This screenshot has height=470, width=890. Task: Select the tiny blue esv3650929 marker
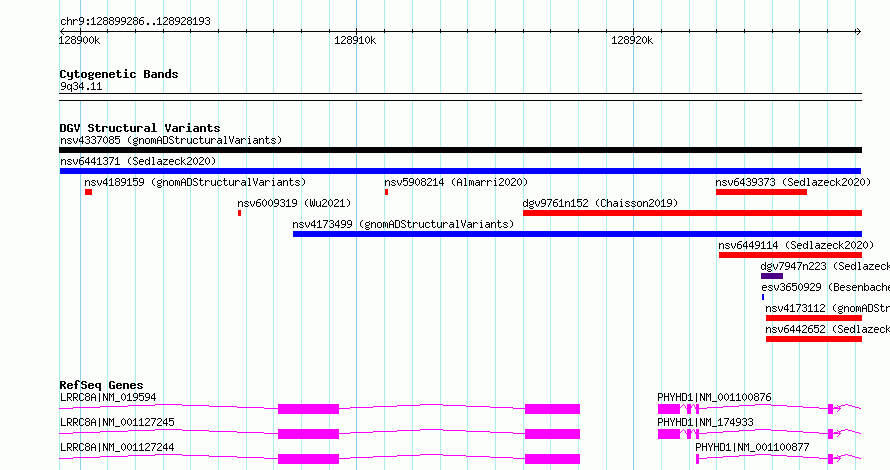click(763, 297)
